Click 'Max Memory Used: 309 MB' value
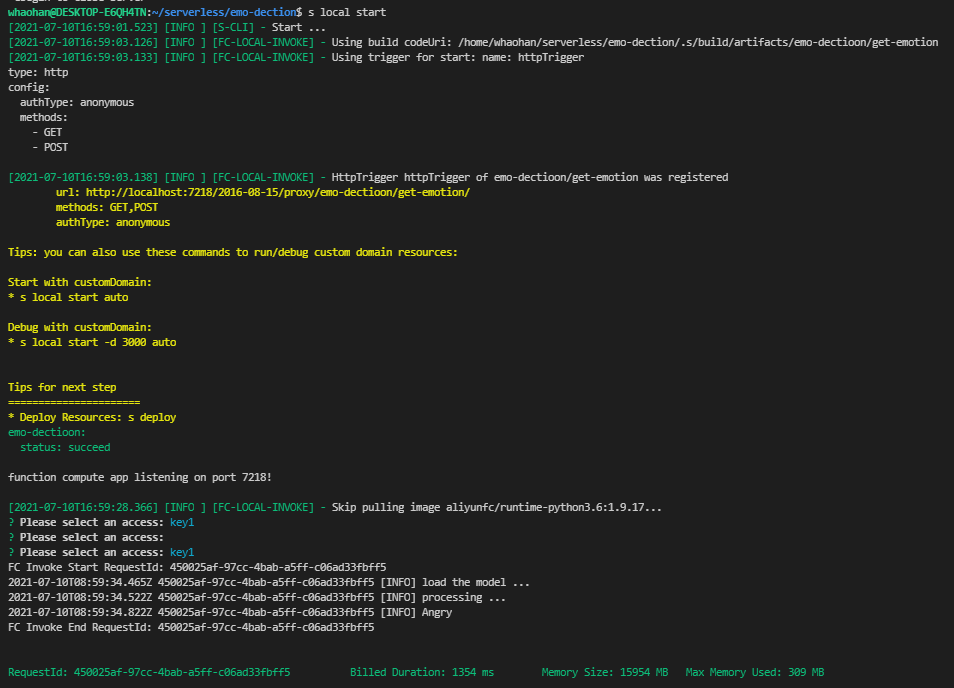Screen dimensions: 954x688 [755, 672]
